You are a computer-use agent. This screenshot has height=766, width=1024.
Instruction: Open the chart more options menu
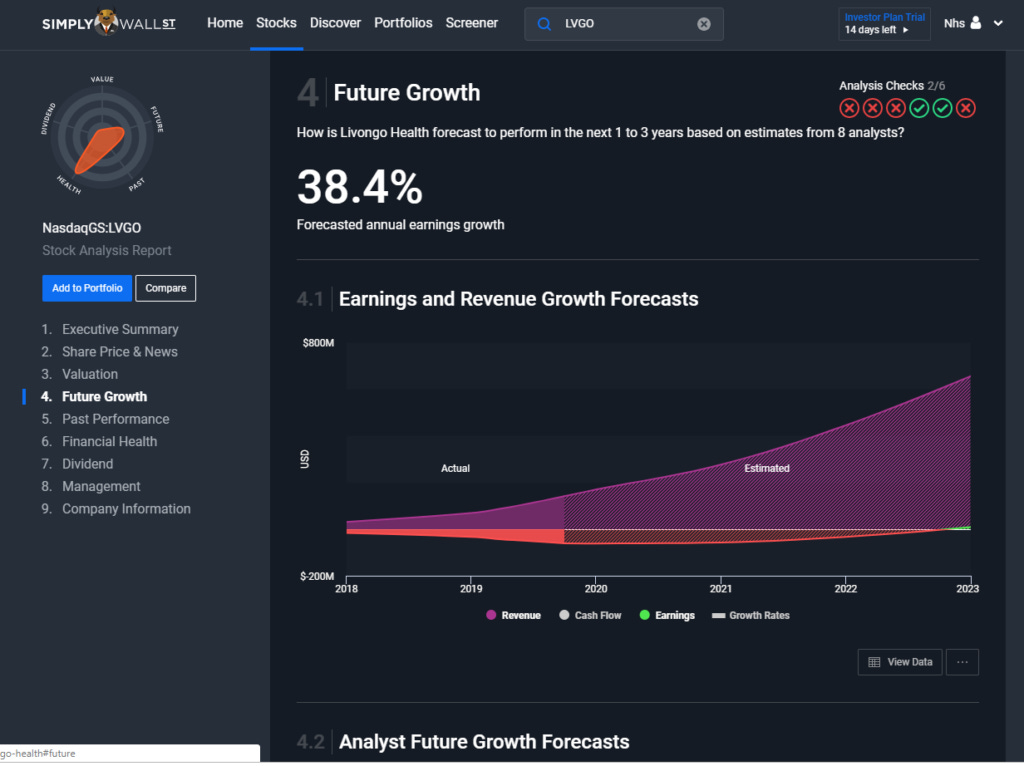[x=962, y=662]
